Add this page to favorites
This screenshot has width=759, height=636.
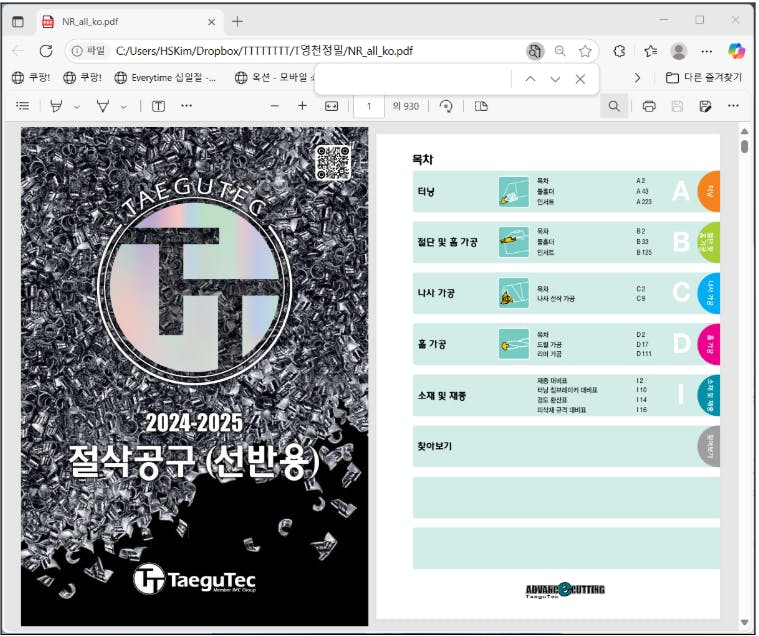tap(585, 51)
